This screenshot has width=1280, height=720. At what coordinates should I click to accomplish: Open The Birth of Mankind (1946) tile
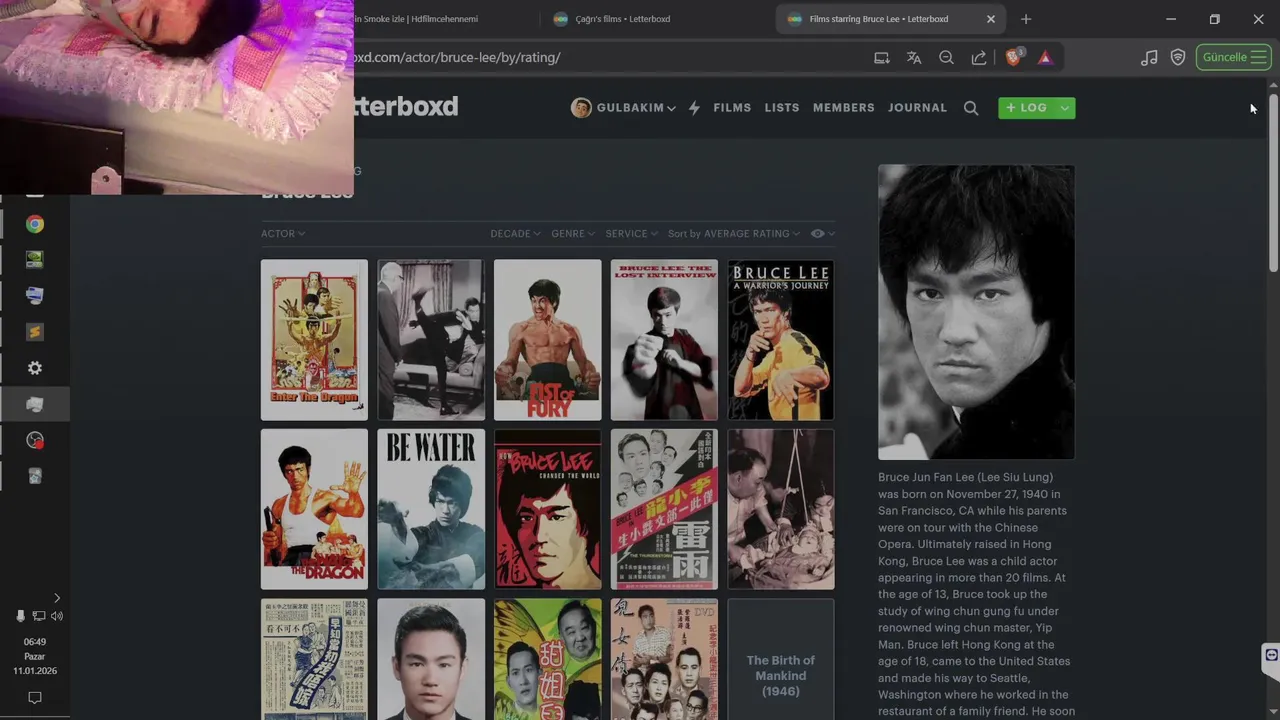click(781, 659)
